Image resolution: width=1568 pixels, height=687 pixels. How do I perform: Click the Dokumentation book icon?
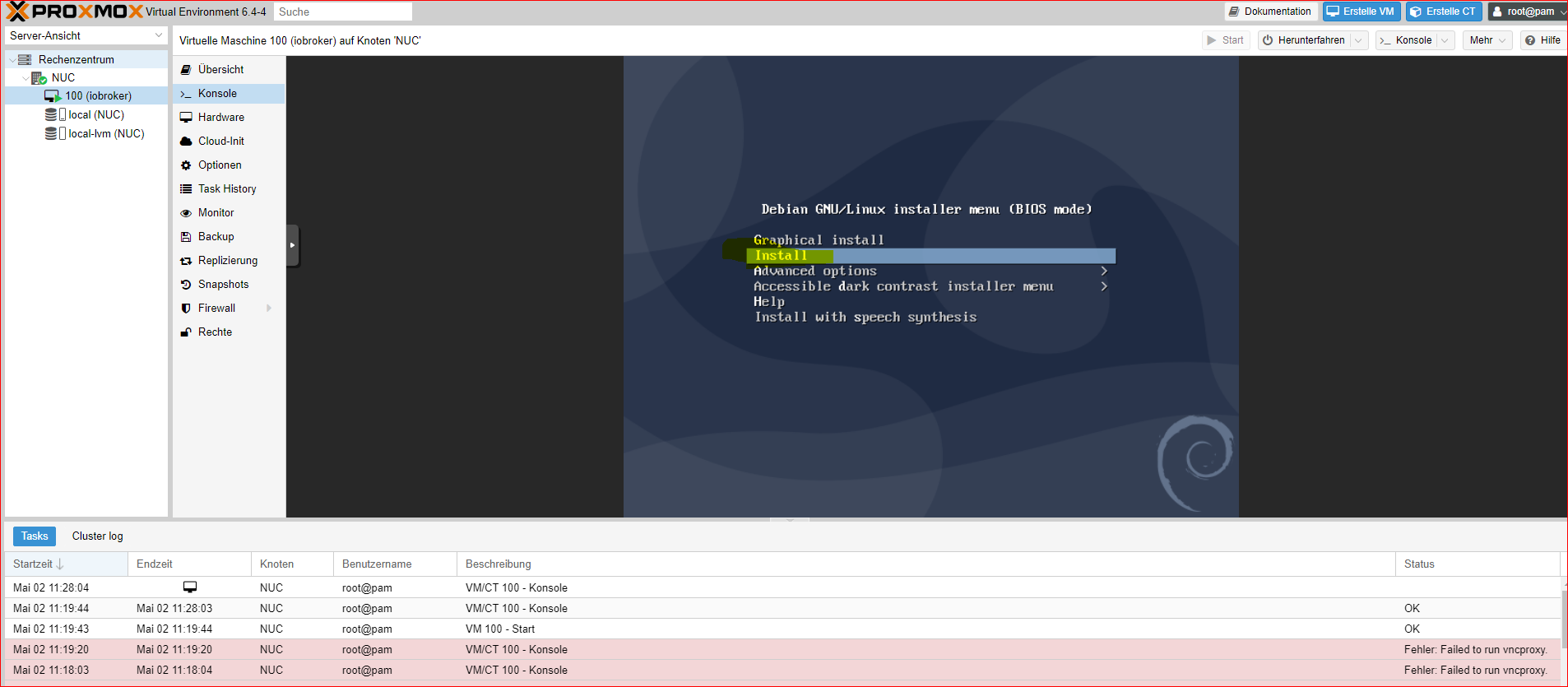(1234, 12)
